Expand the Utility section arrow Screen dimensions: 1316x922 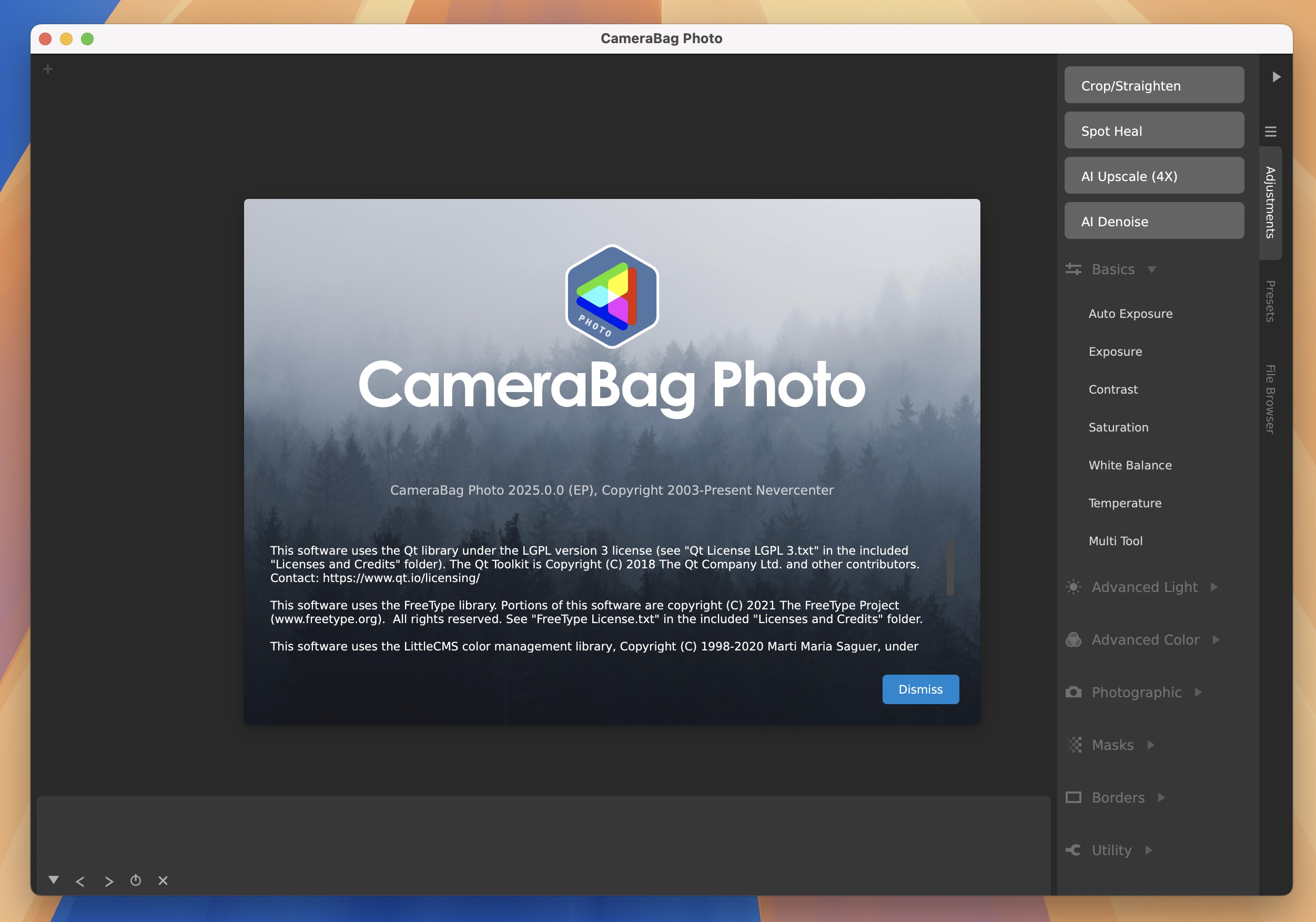1149,850
